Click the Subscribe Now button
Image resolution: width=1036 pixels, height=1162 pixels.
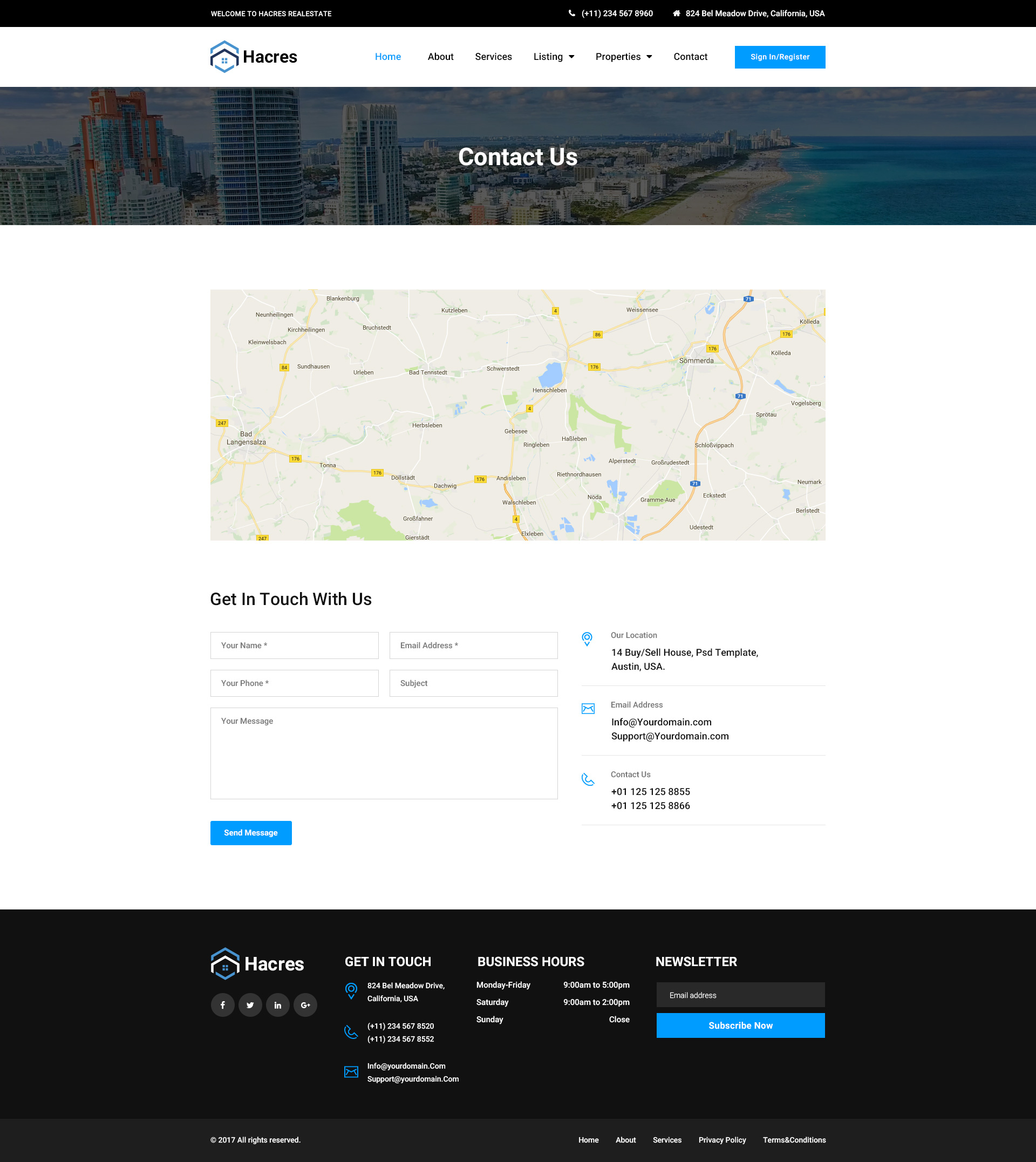click(740, 1025)
